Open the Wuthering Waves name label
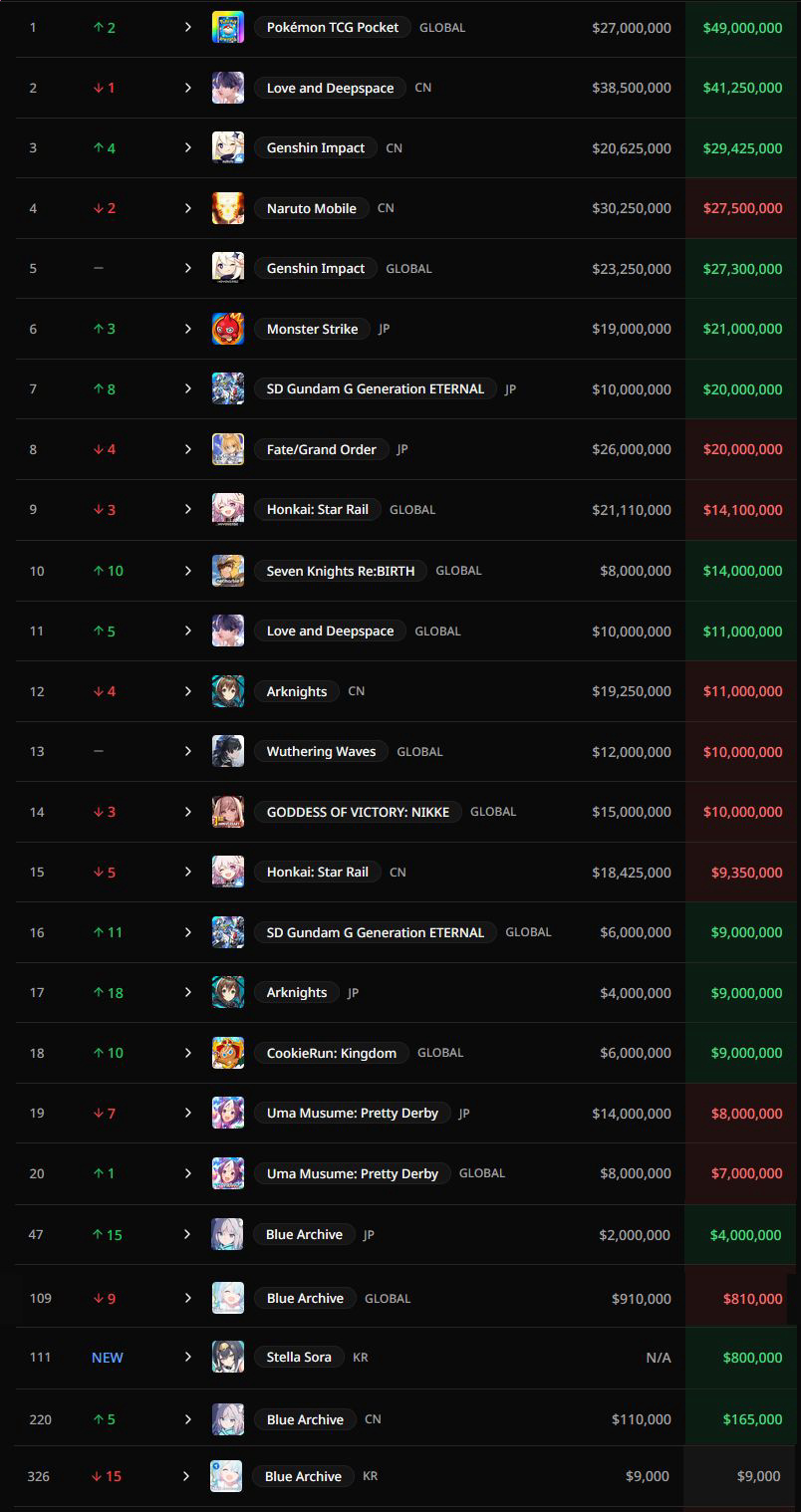801x1512 pixels. pyautogui.click(x=322, y=751)
